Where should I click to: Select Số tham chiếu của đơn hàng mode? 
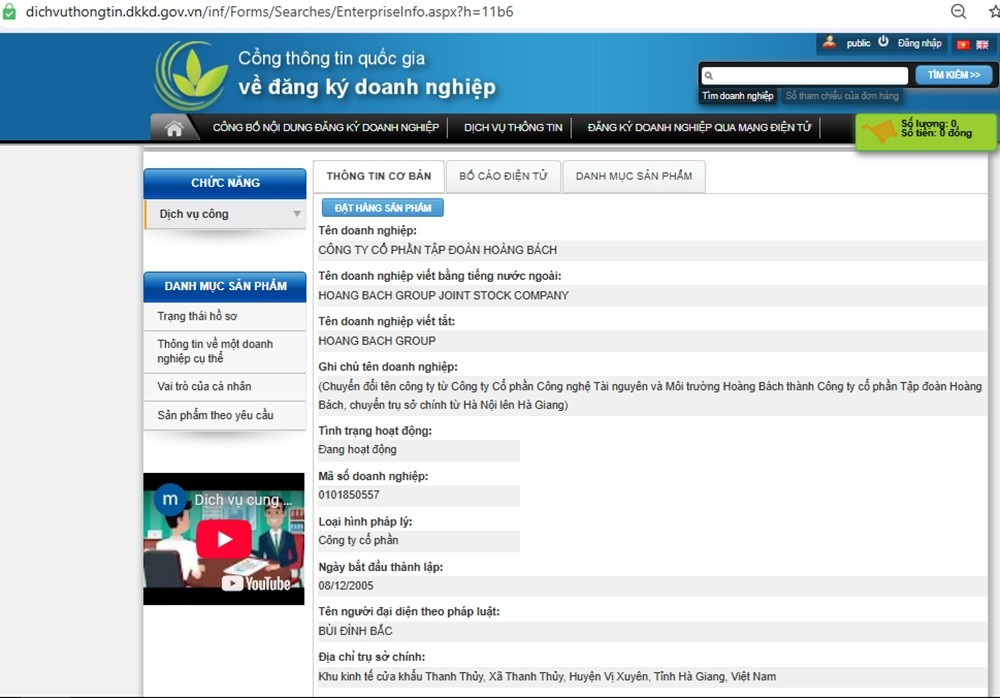842,96
